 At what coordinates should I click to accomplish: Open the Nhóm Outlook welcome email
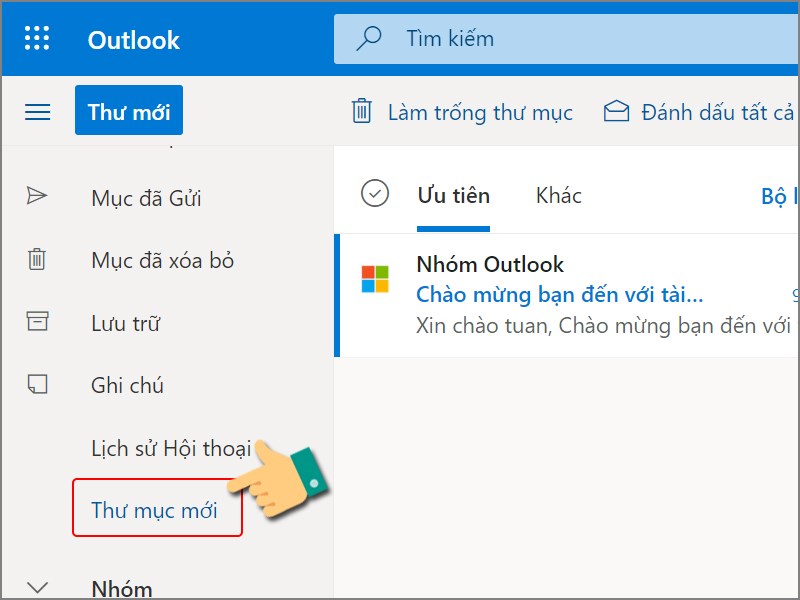point(580,295)
